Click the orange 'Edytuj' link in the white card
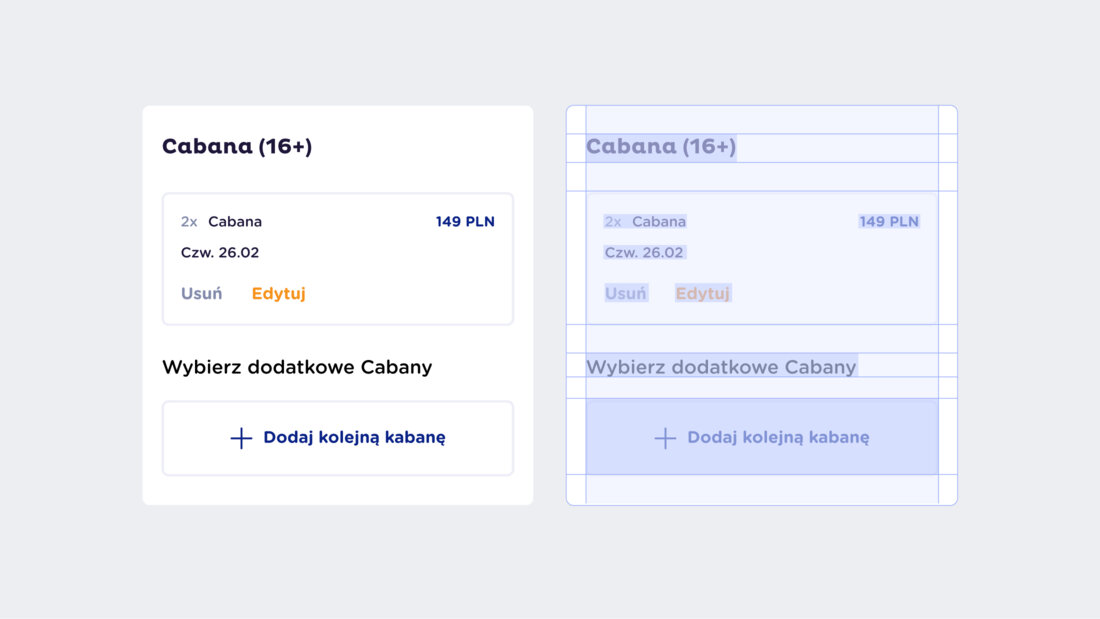The image size is (1100, 619). coord(278,293)
